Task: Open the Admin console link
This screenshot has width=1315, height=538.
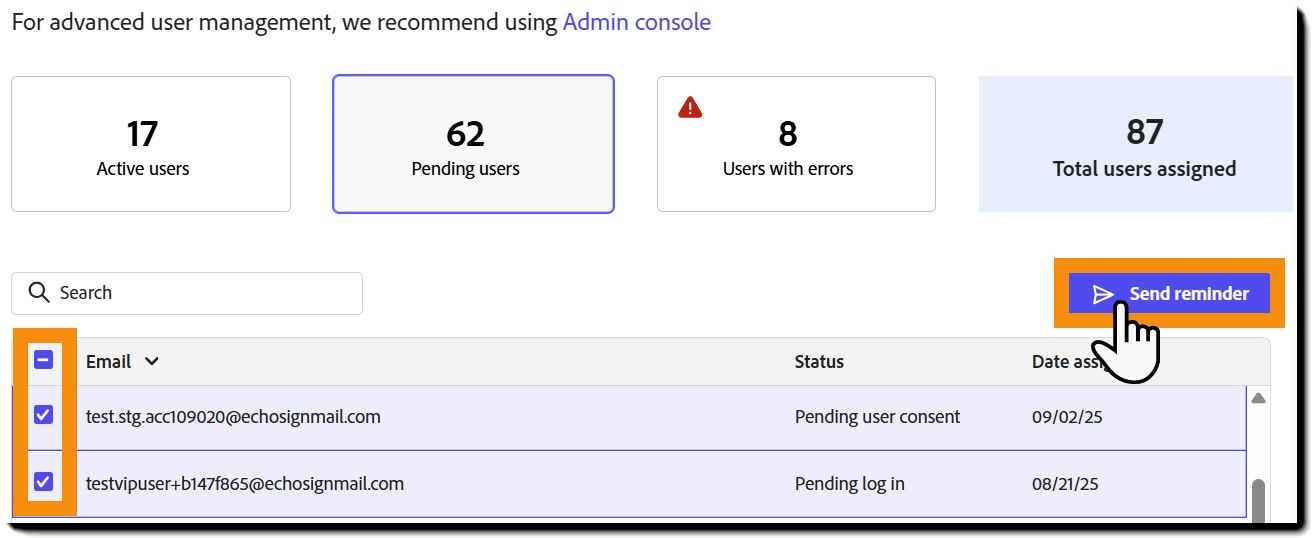Action: coord(636,22)
